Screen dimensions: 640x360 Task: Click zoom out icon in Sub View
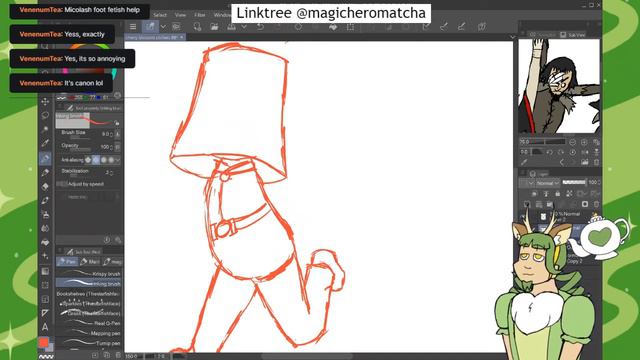[572, 142]
